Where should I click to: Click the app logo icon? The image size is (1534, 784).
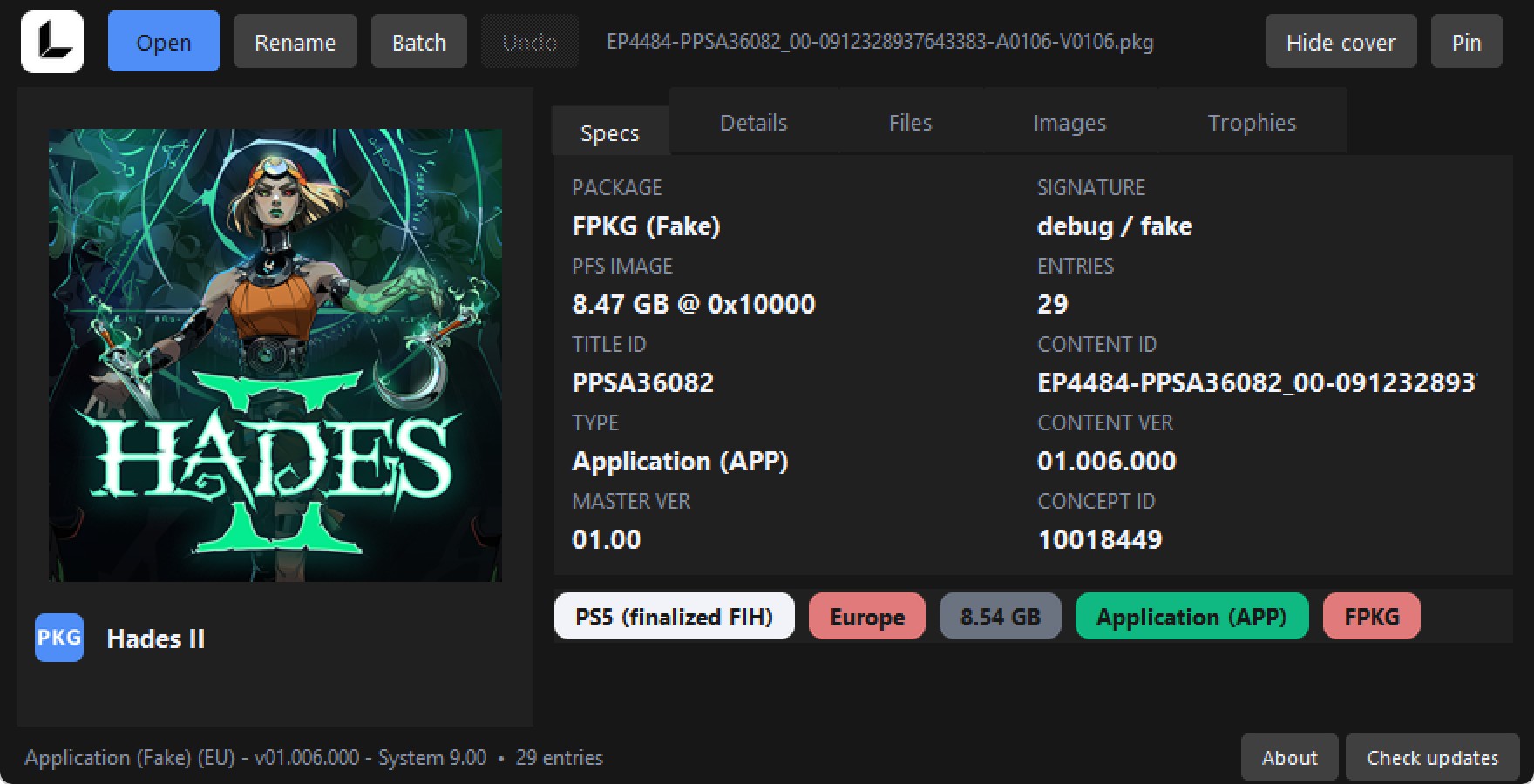tap(52, 42)
